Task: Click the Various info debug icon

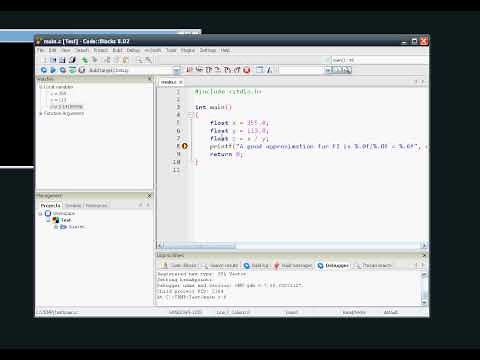Action: 269,70
